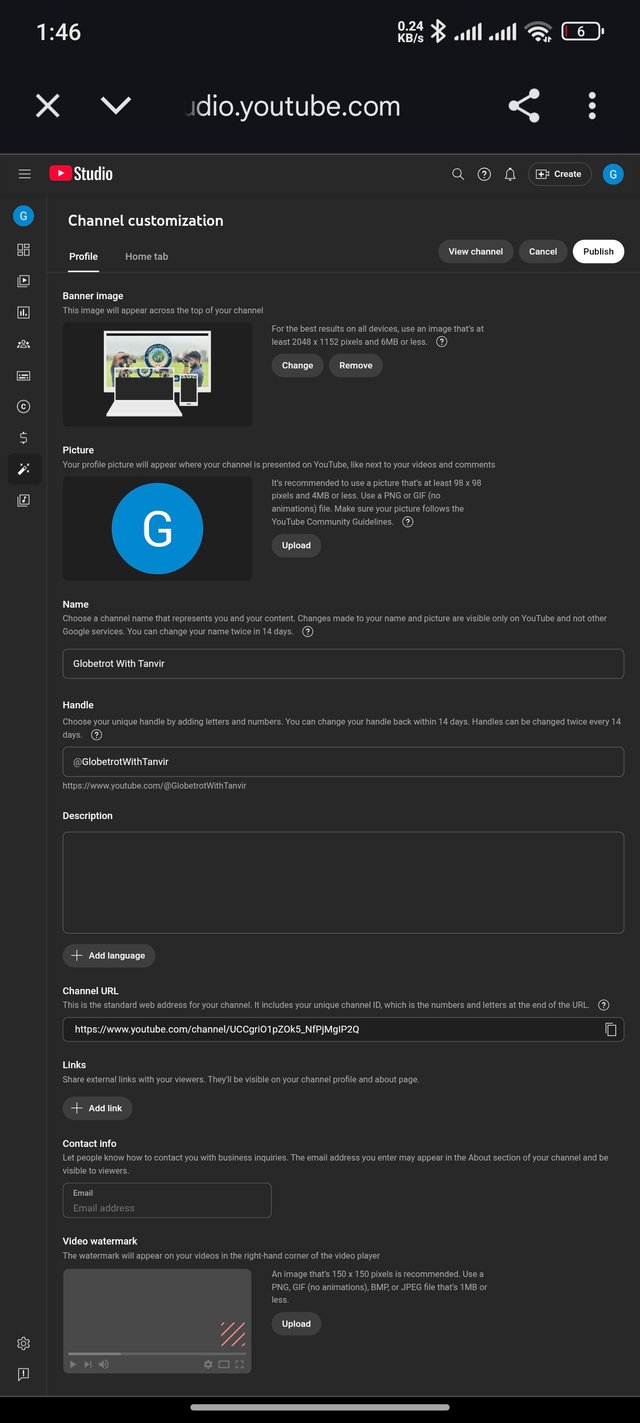
Task: Open the account avatar in top-right header
Action: coord(614,174)
